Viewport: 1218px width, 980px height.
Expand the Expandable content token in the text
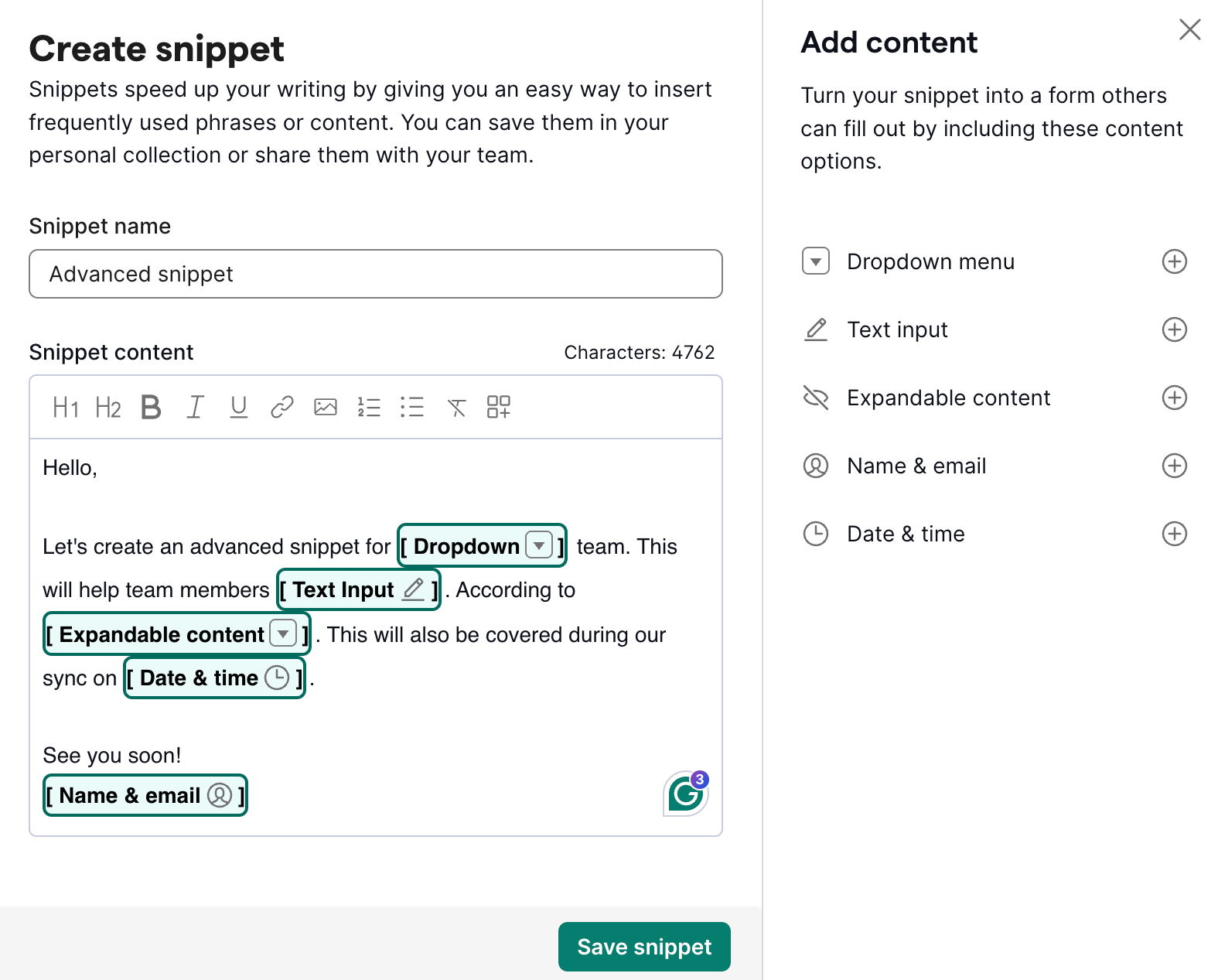click(283, 633)
